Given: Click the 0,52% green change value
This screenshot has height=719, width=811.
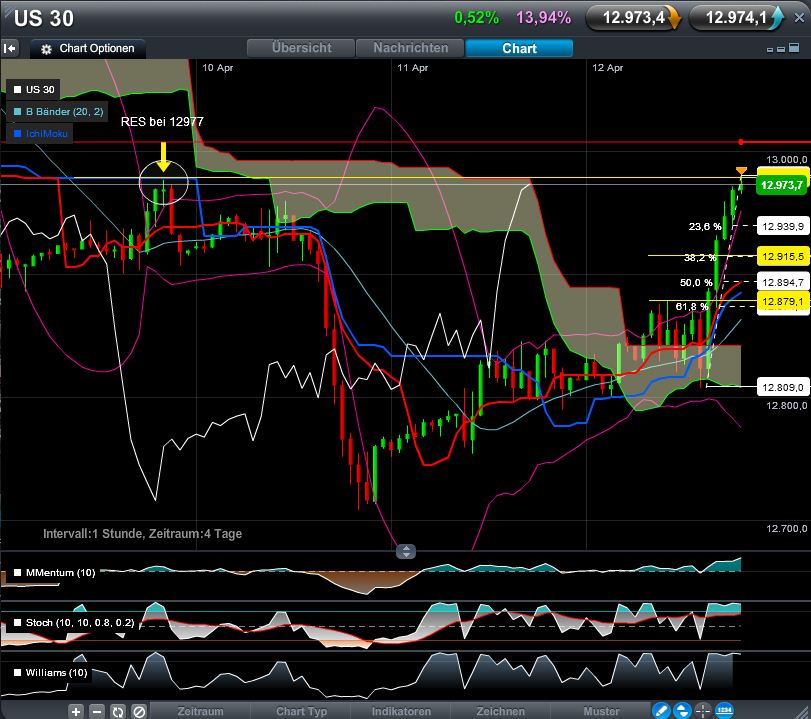Looking at the screenshot, I should 476,18.
